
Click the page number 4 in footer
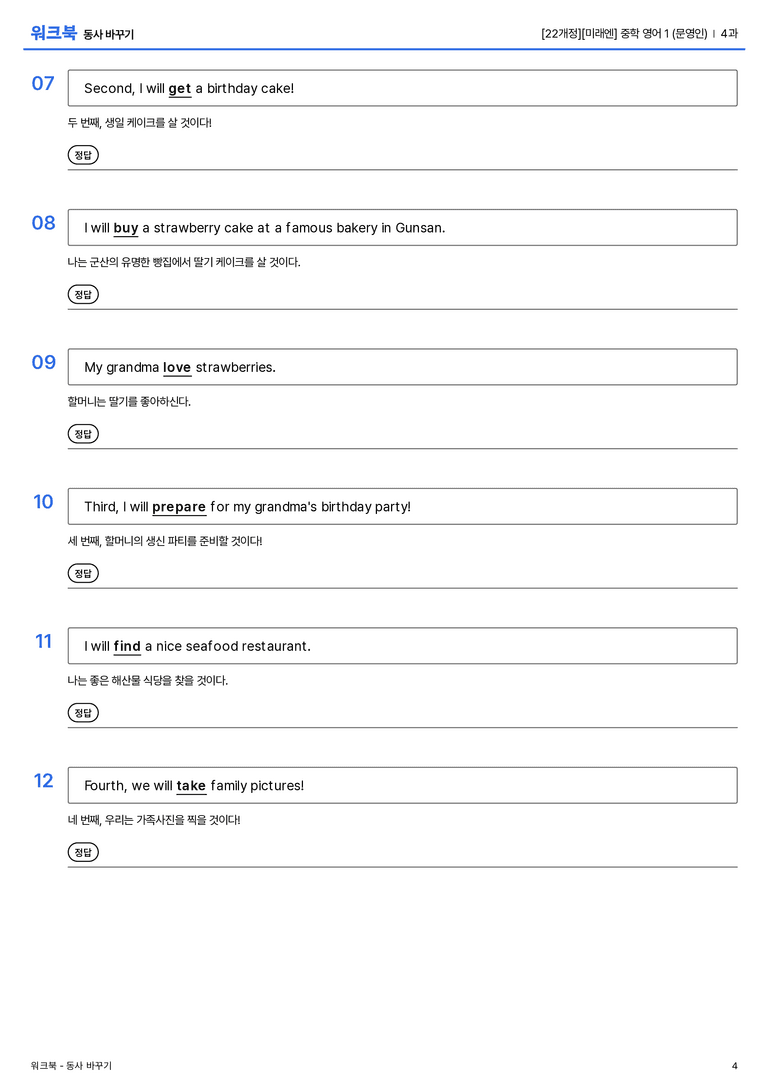[x=735, y=1066]
